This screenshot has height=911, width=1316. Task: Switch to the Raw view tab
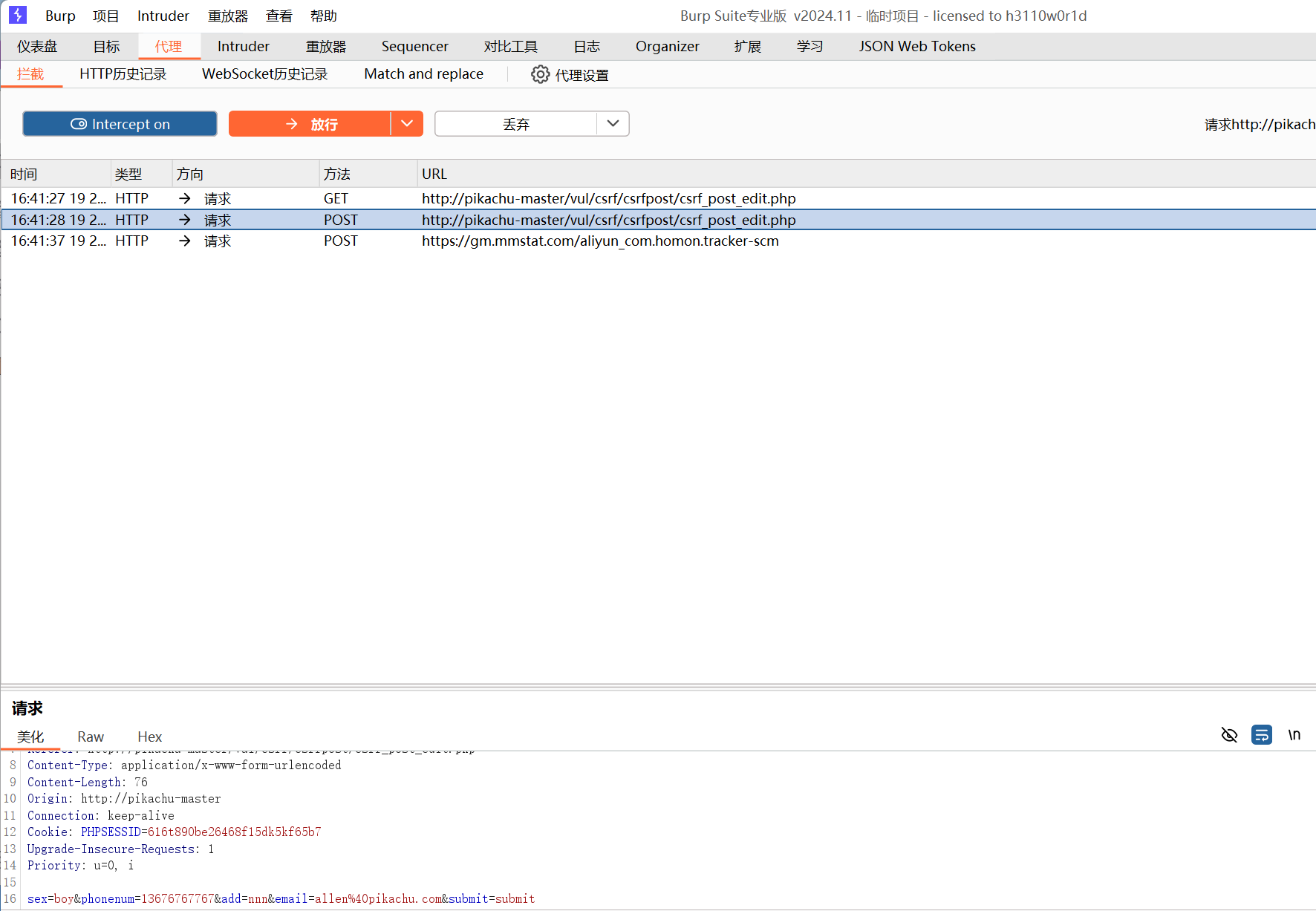click(91, 737)
